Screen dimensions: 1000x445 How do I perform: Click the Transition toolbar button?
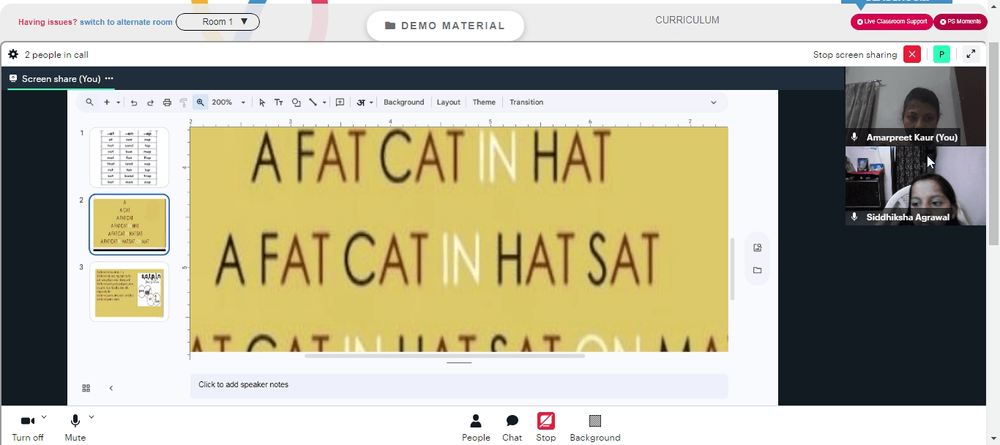point(526,102)
